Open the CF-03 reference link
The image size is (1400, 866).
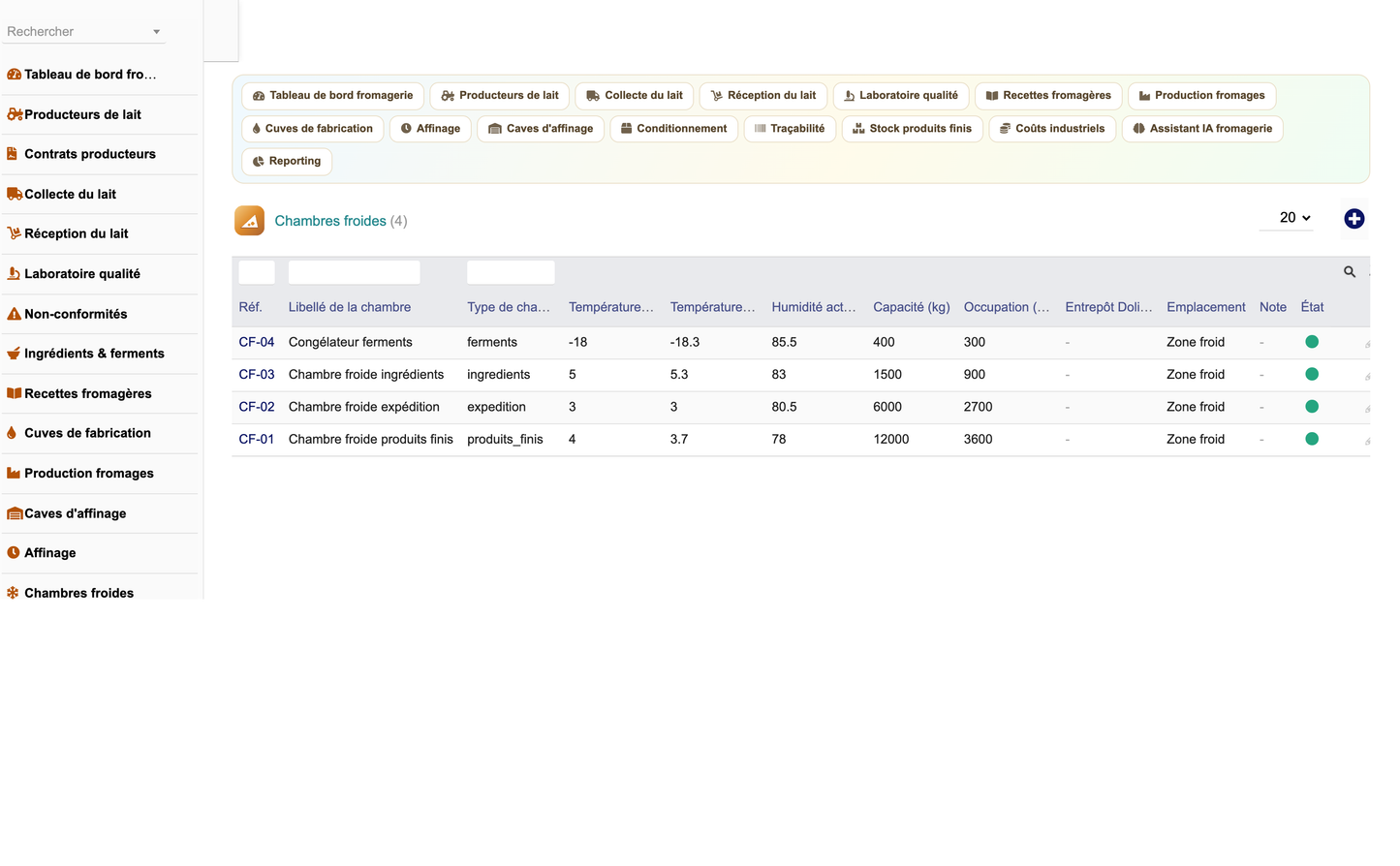coord(257,375)
